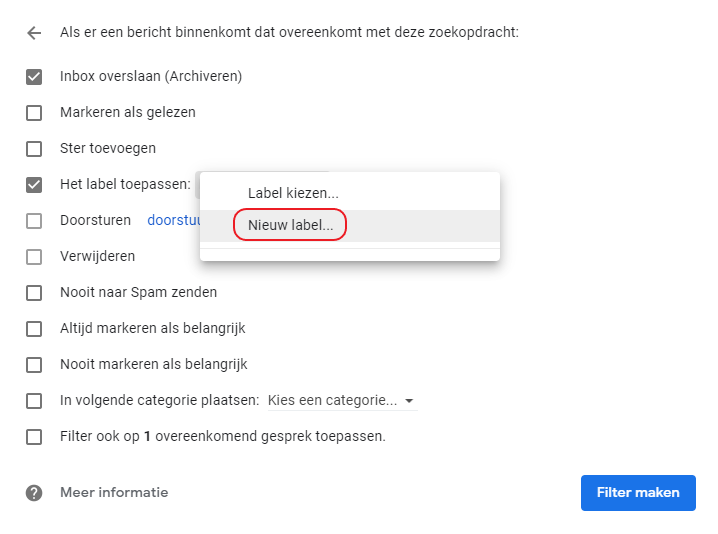Toggle Inbox overslaan (Archiveren) checkbox
718x534 pixels.
click(34, 76)
